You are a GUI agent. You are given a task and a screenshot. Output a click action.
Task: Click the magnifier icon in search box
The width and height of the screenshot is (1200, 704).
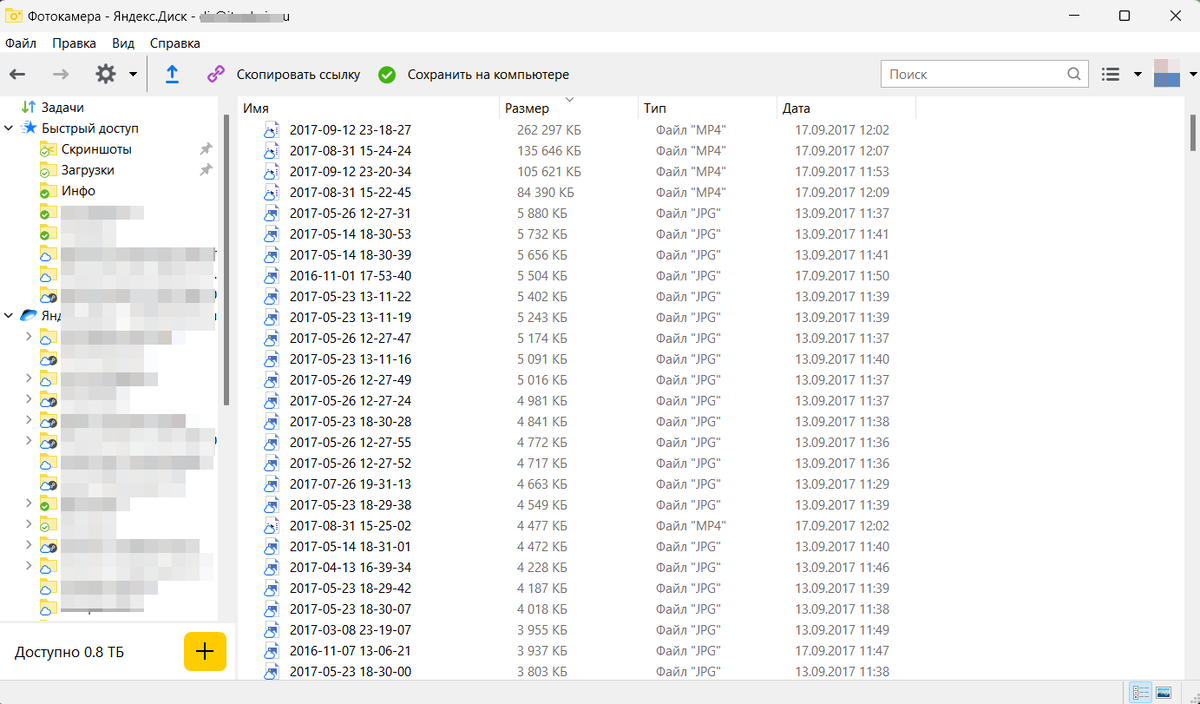[x=1074, y=74]
